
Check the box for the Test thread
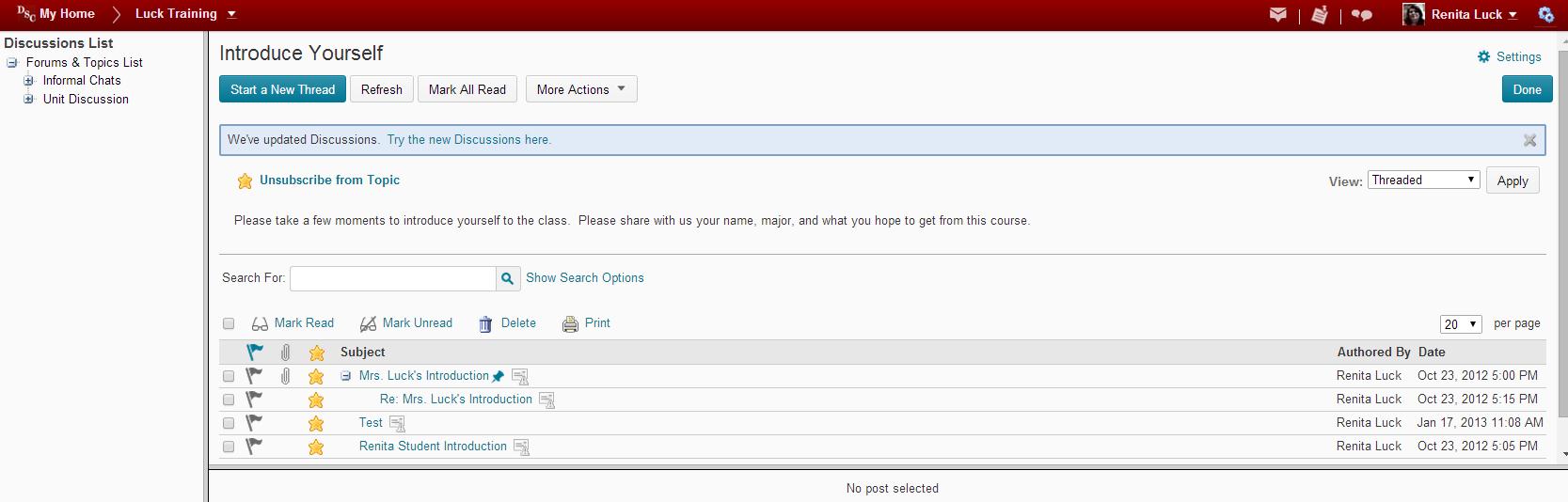[x=229, y=423]
